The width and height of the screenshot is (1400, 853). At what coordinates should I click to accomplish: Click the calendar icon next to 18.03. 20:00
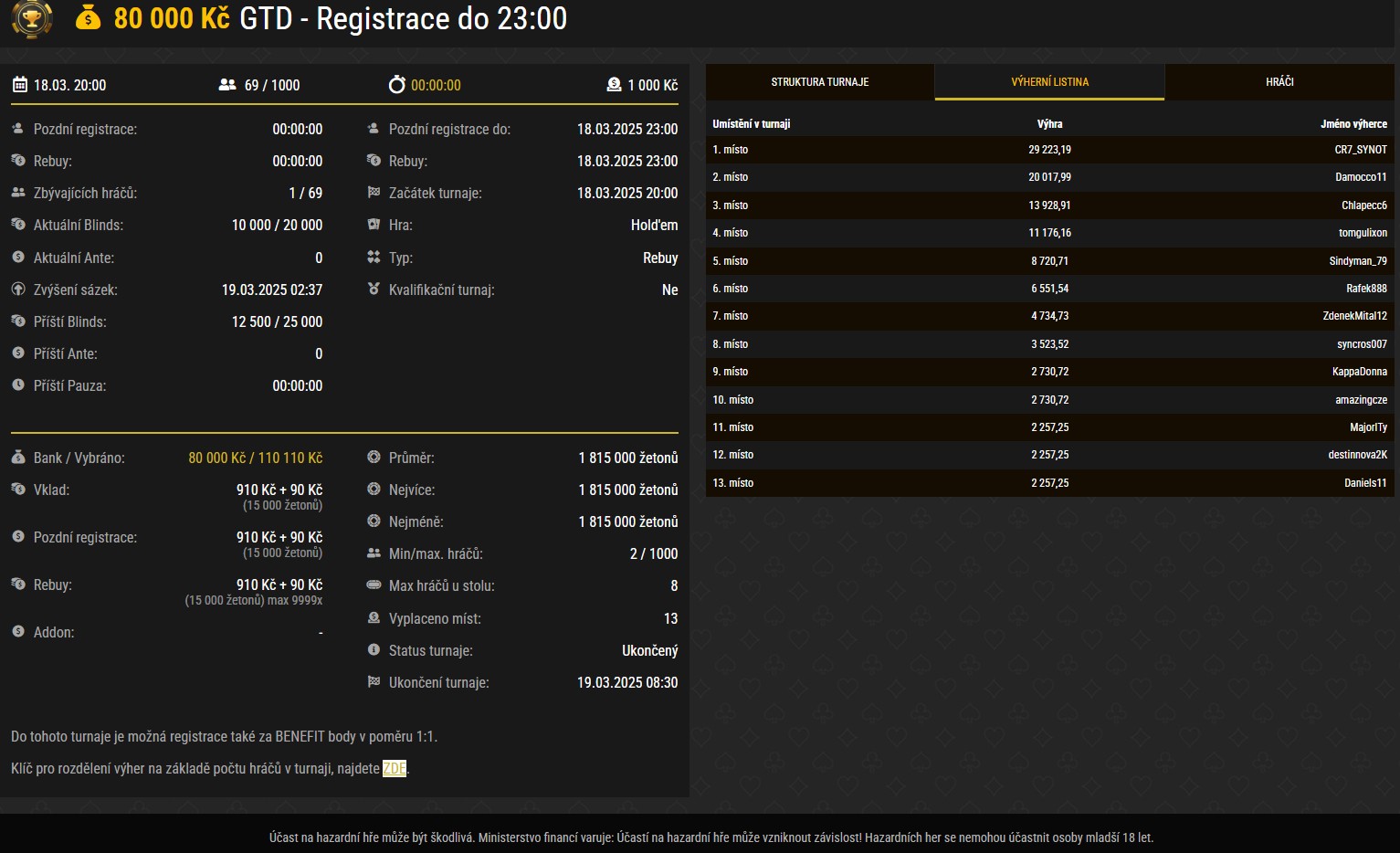pos(19,85)
